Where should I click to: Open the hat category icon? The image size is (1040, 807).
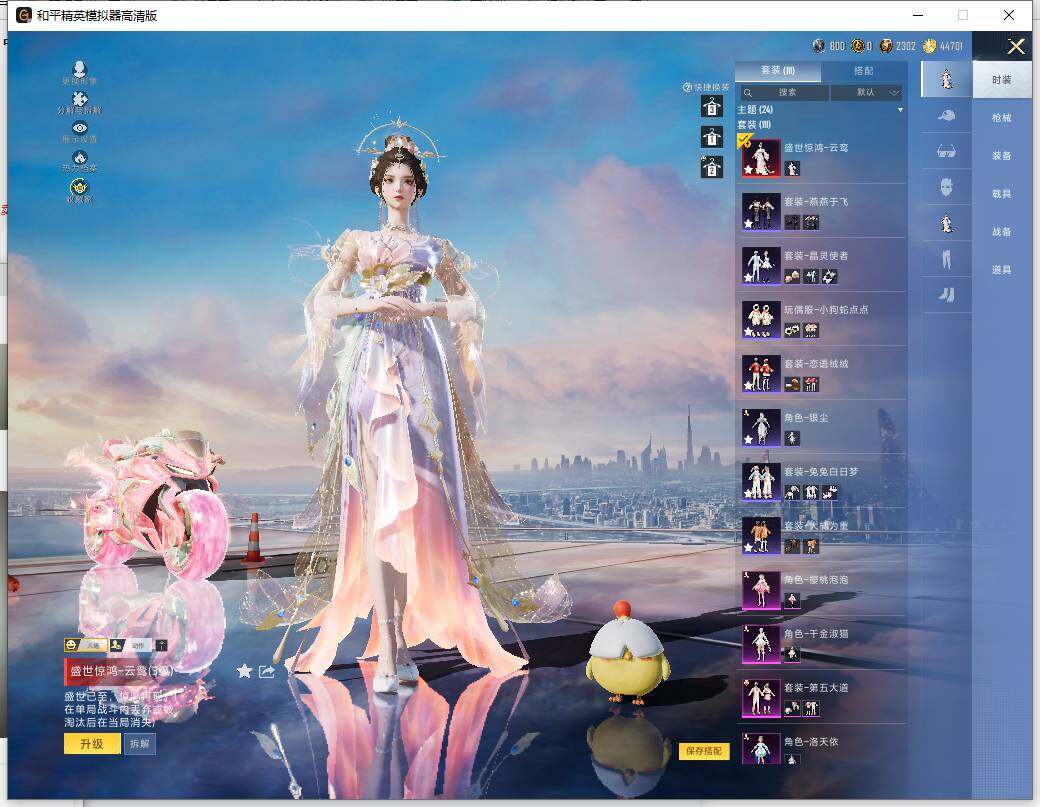(946, 116)
